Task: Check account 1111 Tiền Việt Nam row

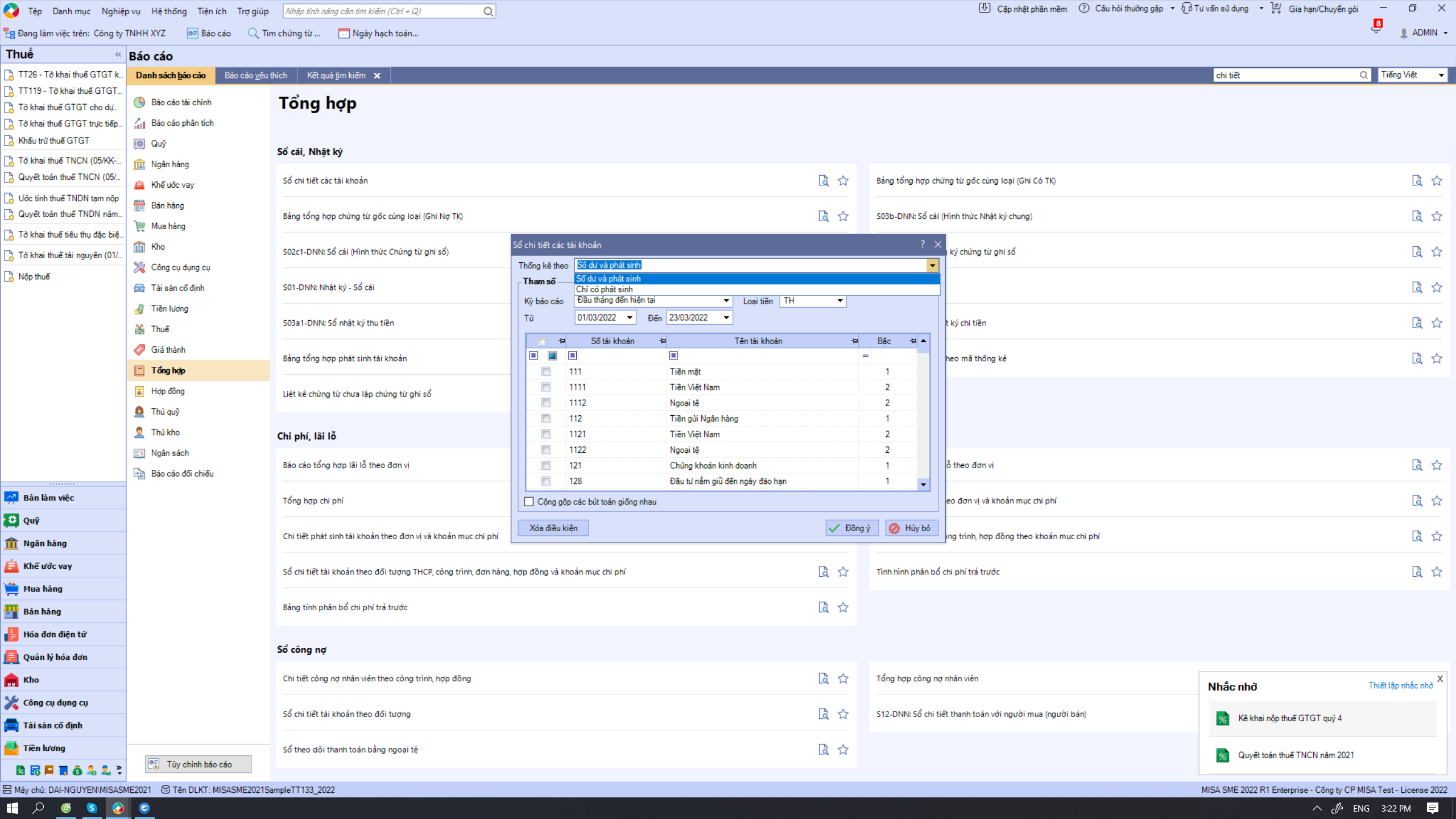Action: pyautogui.click(x=546, y=387)
